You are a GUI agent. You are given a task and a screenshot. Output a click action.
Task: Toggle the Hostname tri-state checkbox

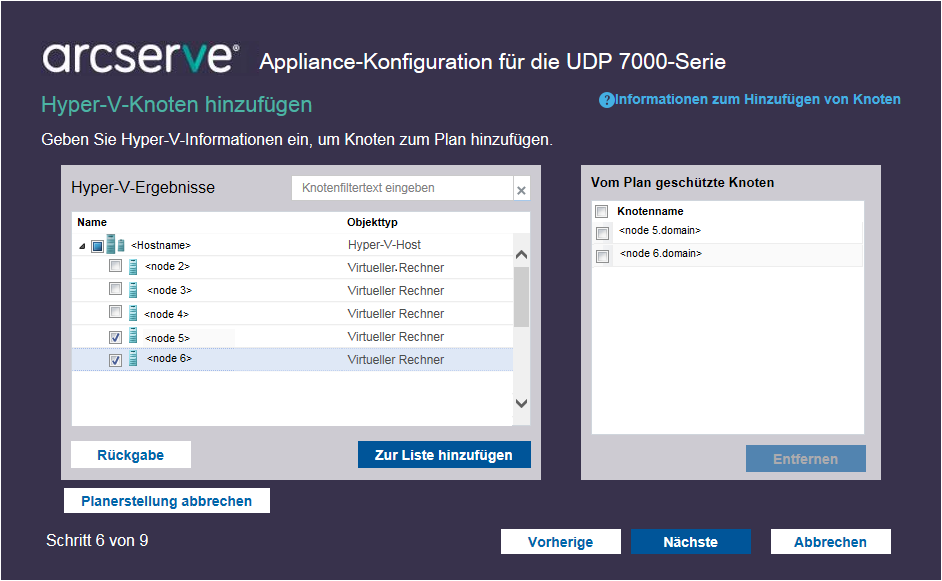tap(97, 246)
